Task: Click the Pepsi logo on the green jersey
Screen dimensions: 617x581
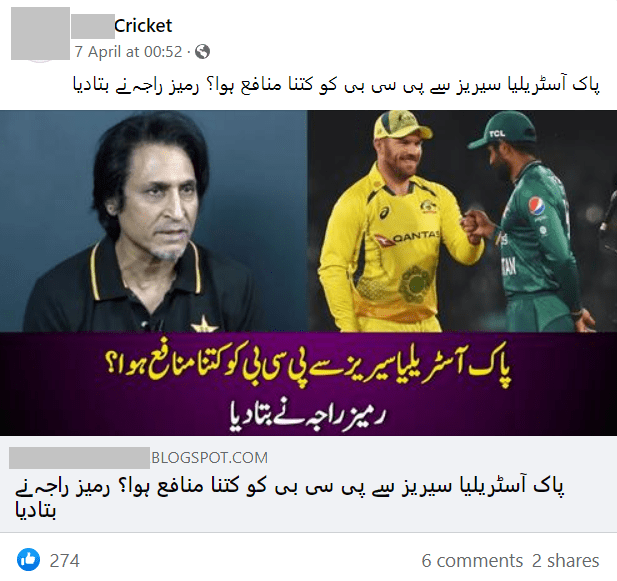Action: coord(536,205)
